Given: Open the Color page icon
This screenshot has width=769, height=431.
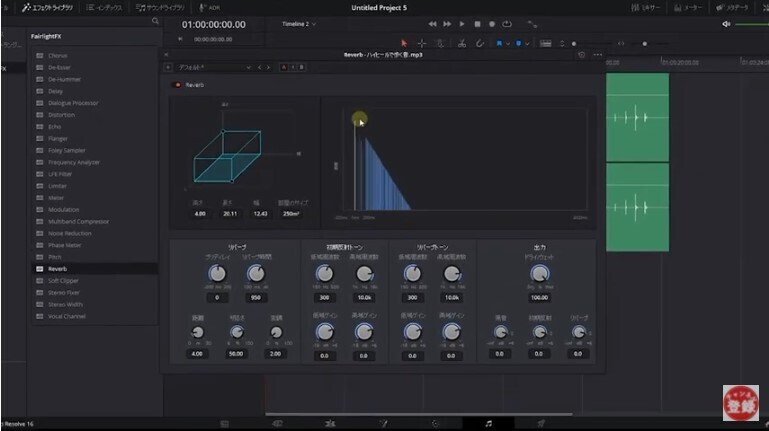Looking at the screenshot, I should point(436,423).
